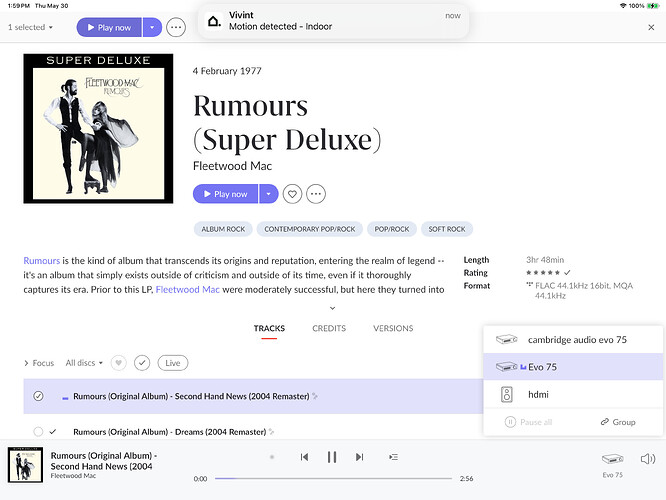Screen dimensions: 666x500
Task: Expand the album description chevron
Action: [333, 308]
